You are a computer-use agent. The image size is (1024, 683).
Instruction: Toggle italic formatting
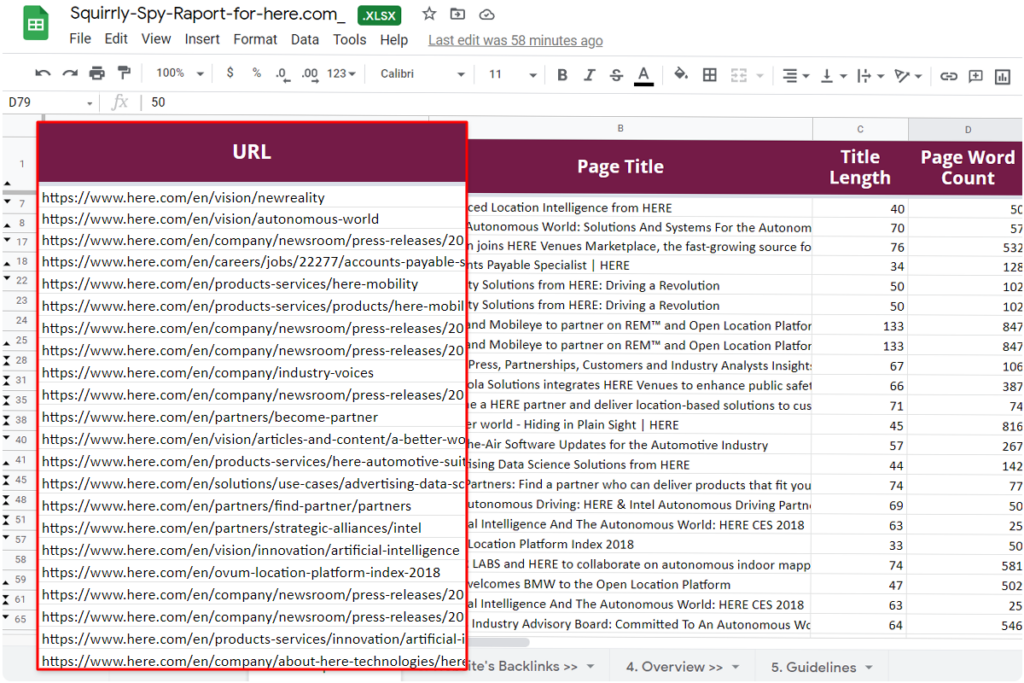click(589, 75)
